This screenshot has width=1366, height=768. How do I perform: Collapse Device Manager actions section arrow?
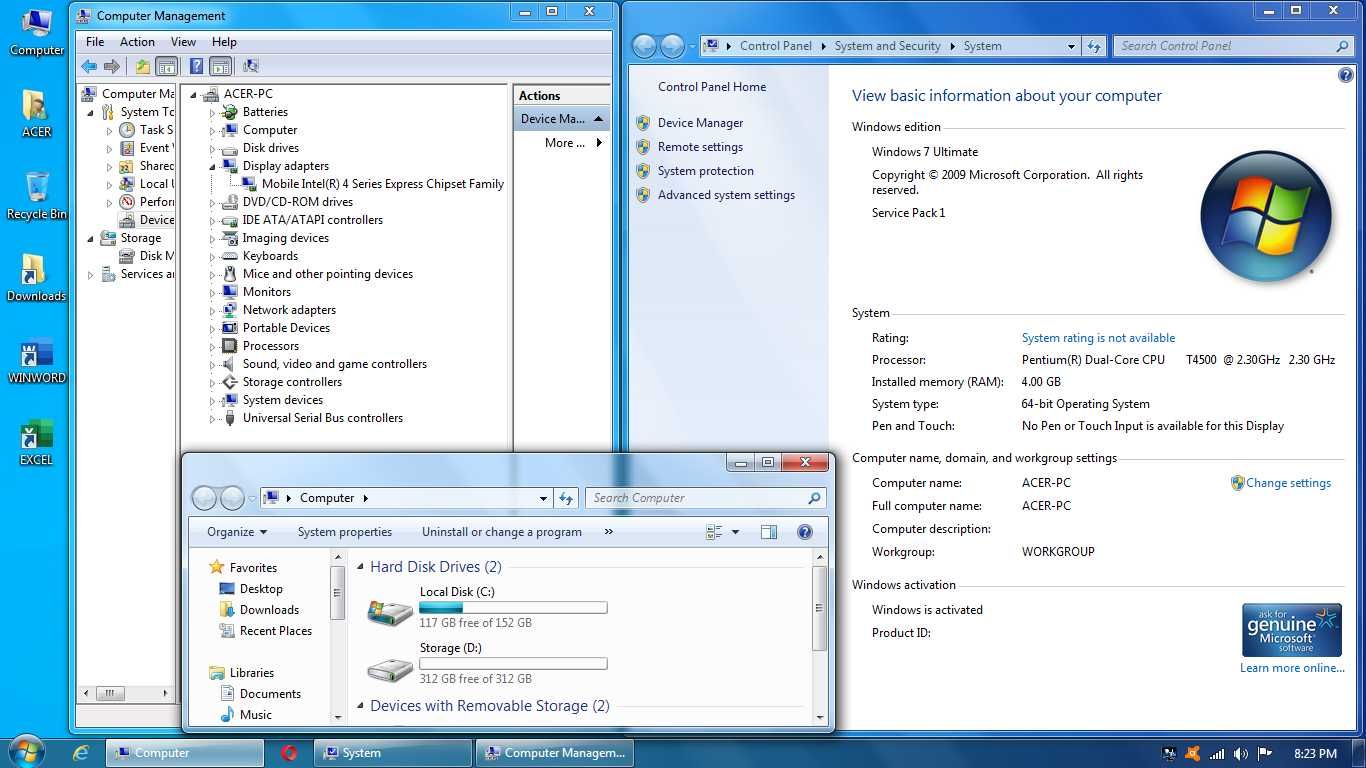599,118
